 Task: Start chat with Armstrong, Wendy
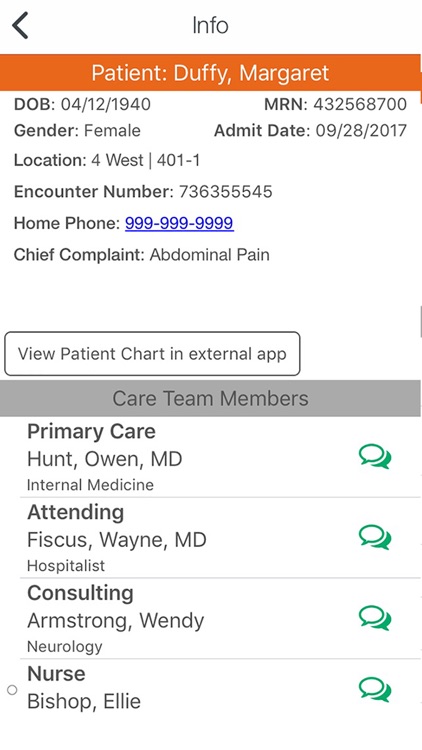(x=375, y=618)
